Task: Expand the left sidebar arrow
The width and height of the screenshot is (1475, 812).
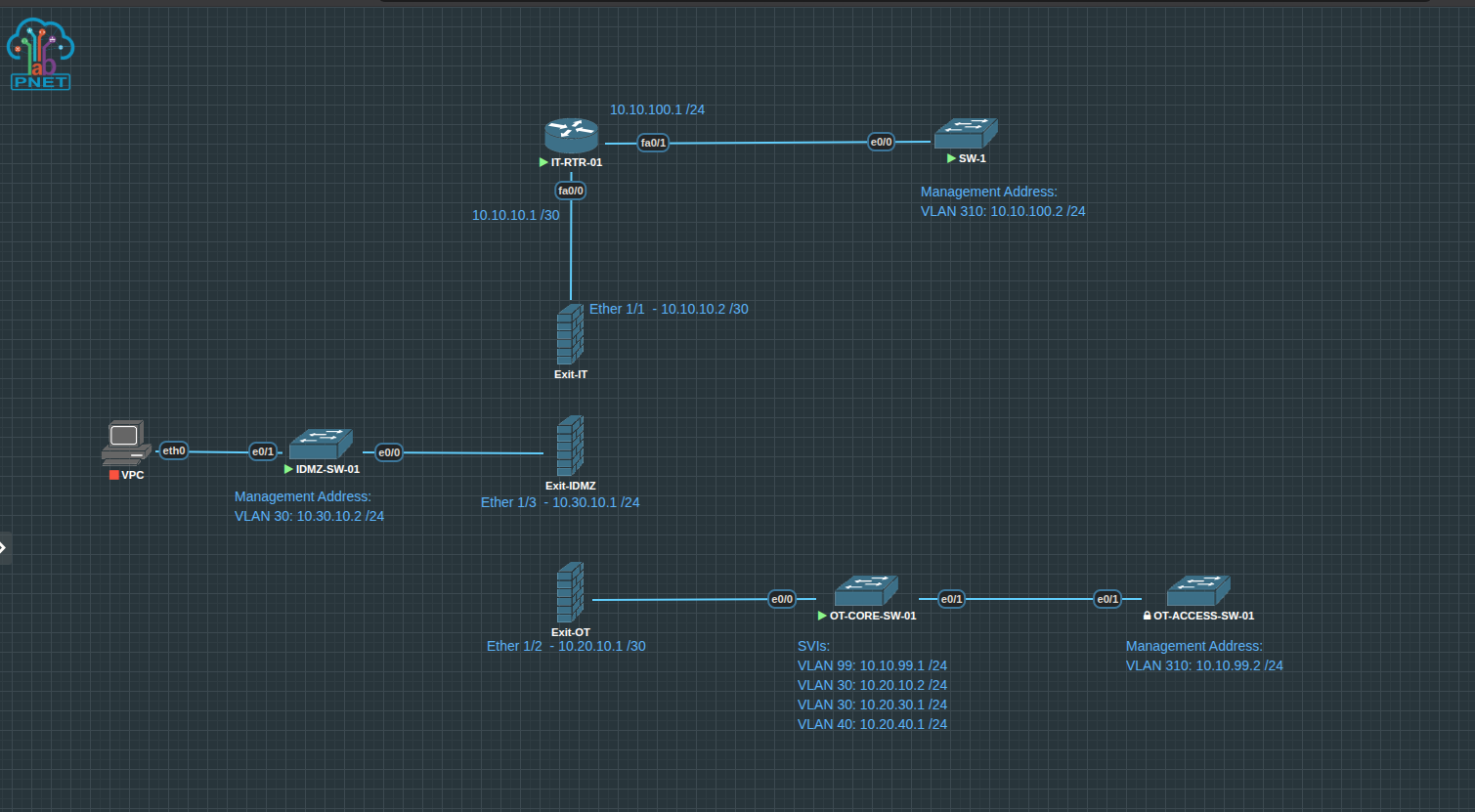Action: pyautogui.click(x=5, y=547)
